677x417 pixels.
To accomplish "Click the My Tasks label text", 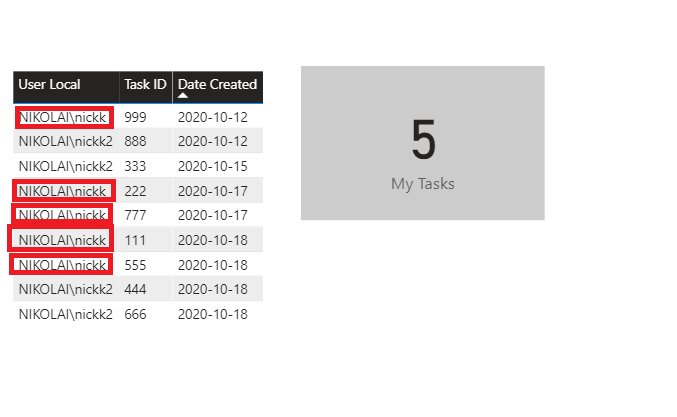I will point(423,184).
